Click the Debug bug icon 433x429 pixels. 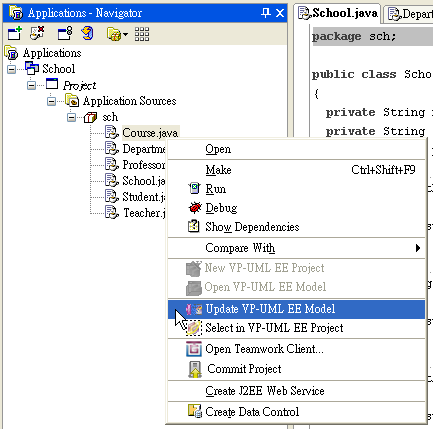pyautogui.click(x=195, y=208)
